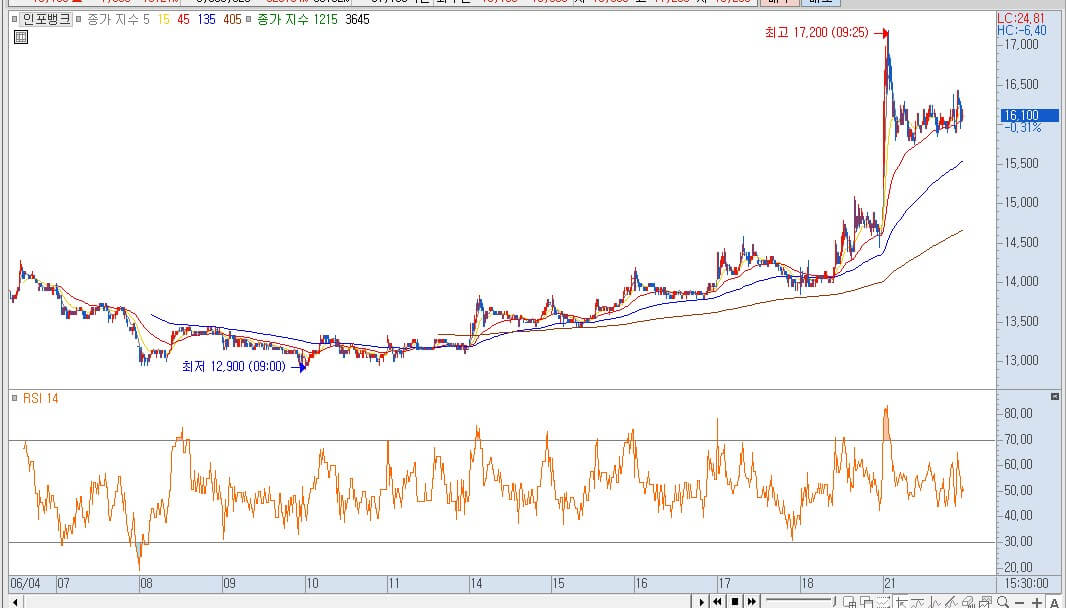Click the yellow 15 moving average label
This screenshot has width=1066, height=608.
(163, 19)
